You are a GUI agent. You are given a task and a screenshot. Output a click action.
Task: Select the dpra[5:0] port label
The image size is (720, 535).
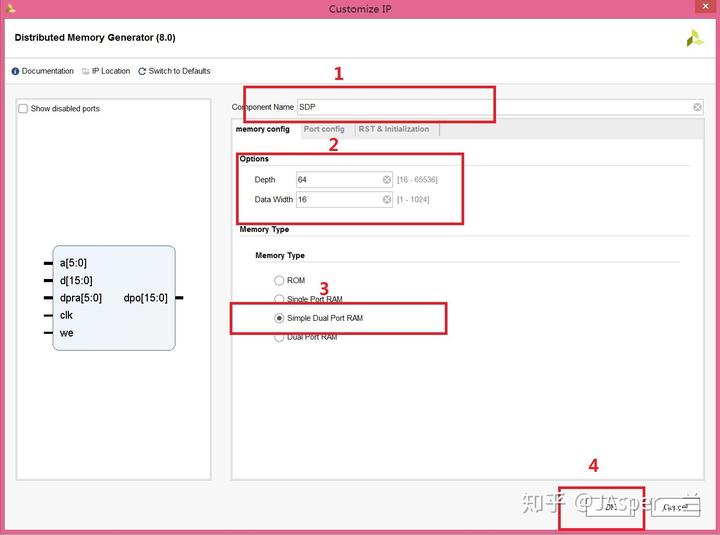[x=80, y=298]
